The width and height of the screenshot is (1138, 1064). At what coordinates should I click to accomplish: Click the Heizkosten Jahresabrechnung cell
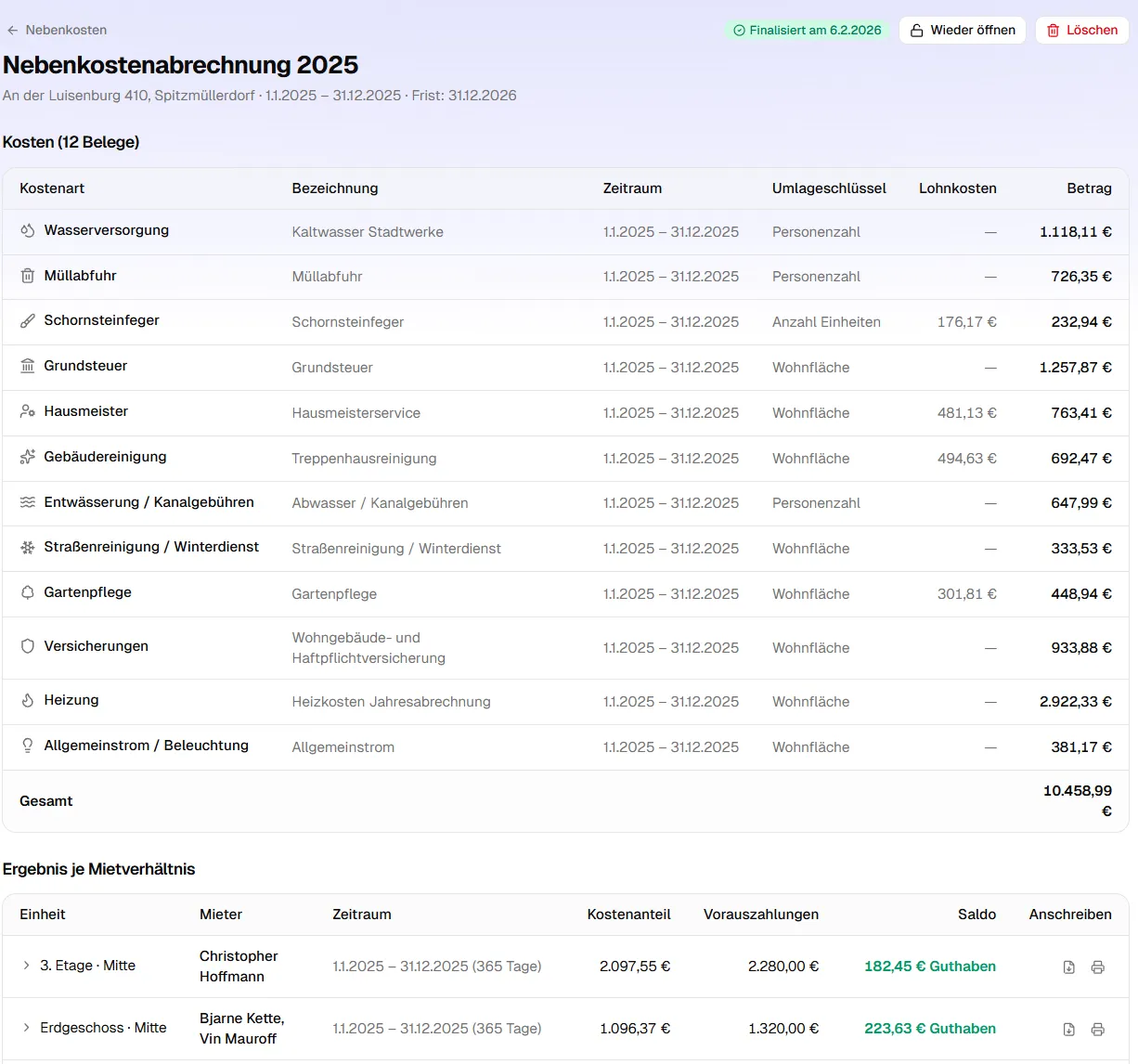(x=391, y=702)
